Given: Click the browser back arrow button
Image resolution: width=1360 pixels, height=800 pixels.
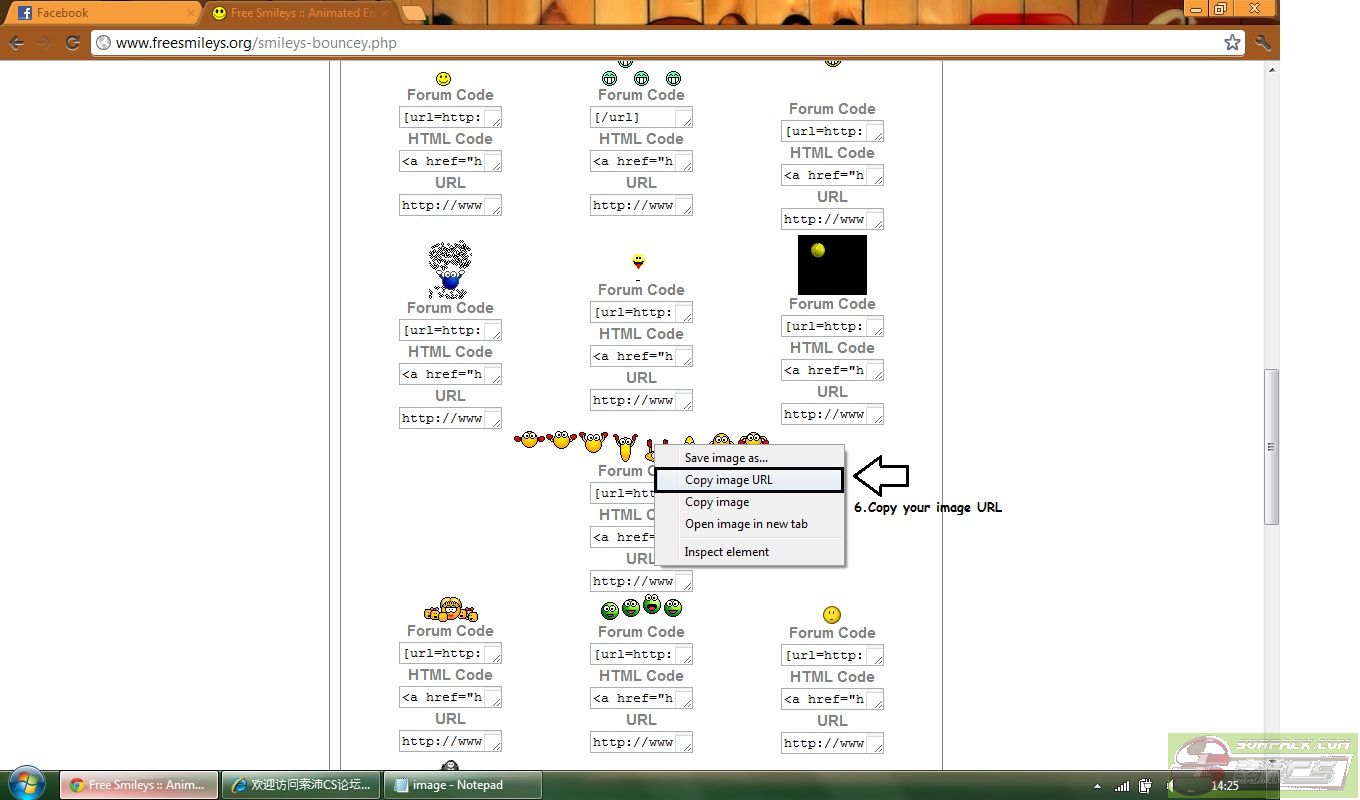Looking at the screenshot, I should click(x=17, y=43).
